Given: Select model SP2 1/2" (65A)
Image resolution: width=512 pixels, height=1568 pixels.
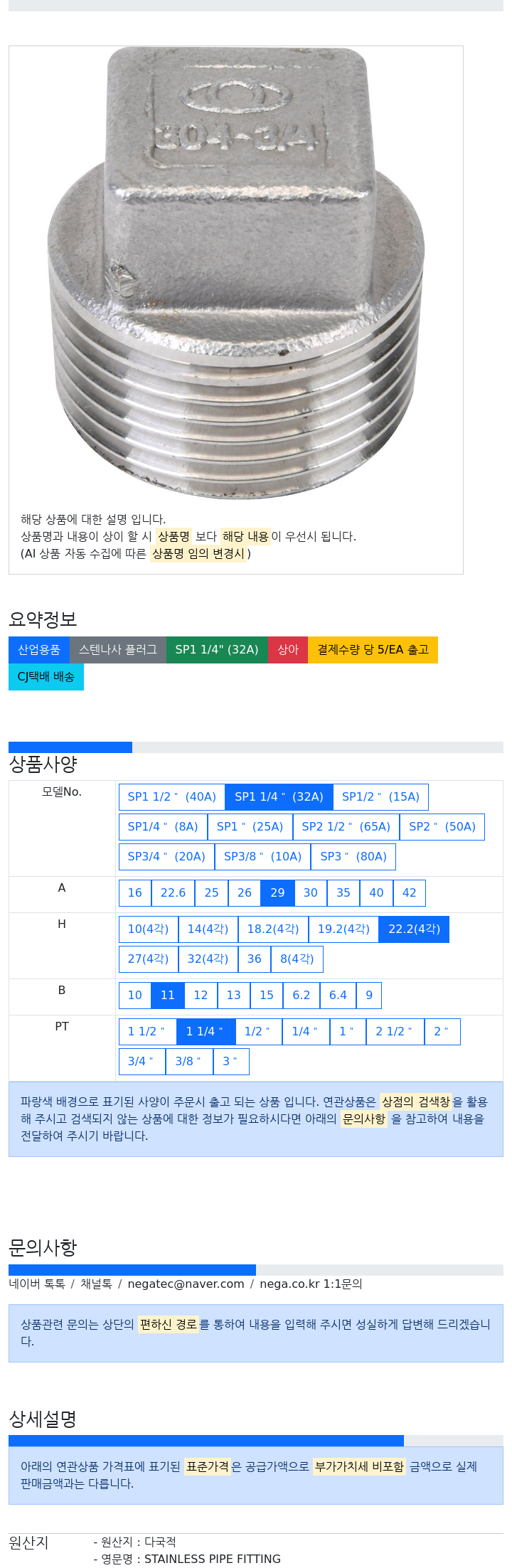Looking at the screenshot, I should point(346,826).
